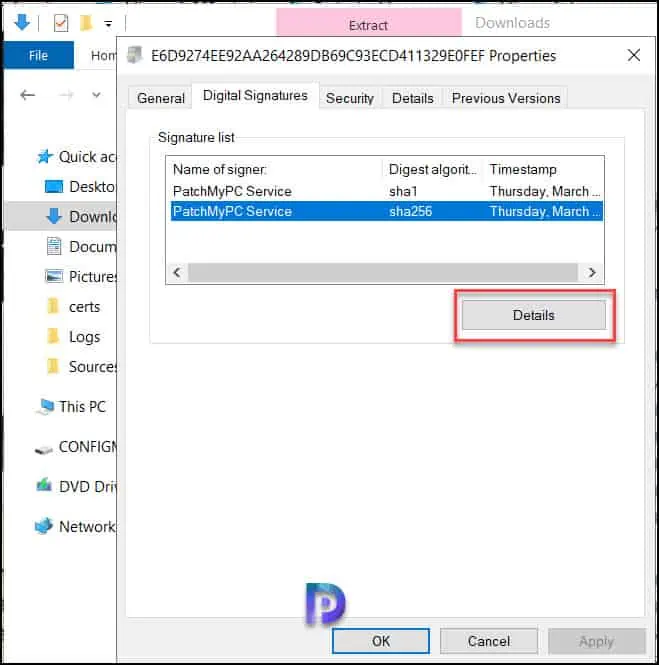659x665 pixels.
Task: Click the Network icon in navigation pane
Action: (44, 526)
